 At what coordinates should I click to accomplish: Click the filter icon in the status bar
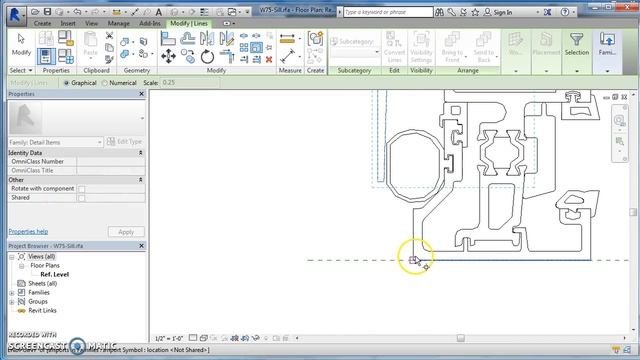point(616,349)
